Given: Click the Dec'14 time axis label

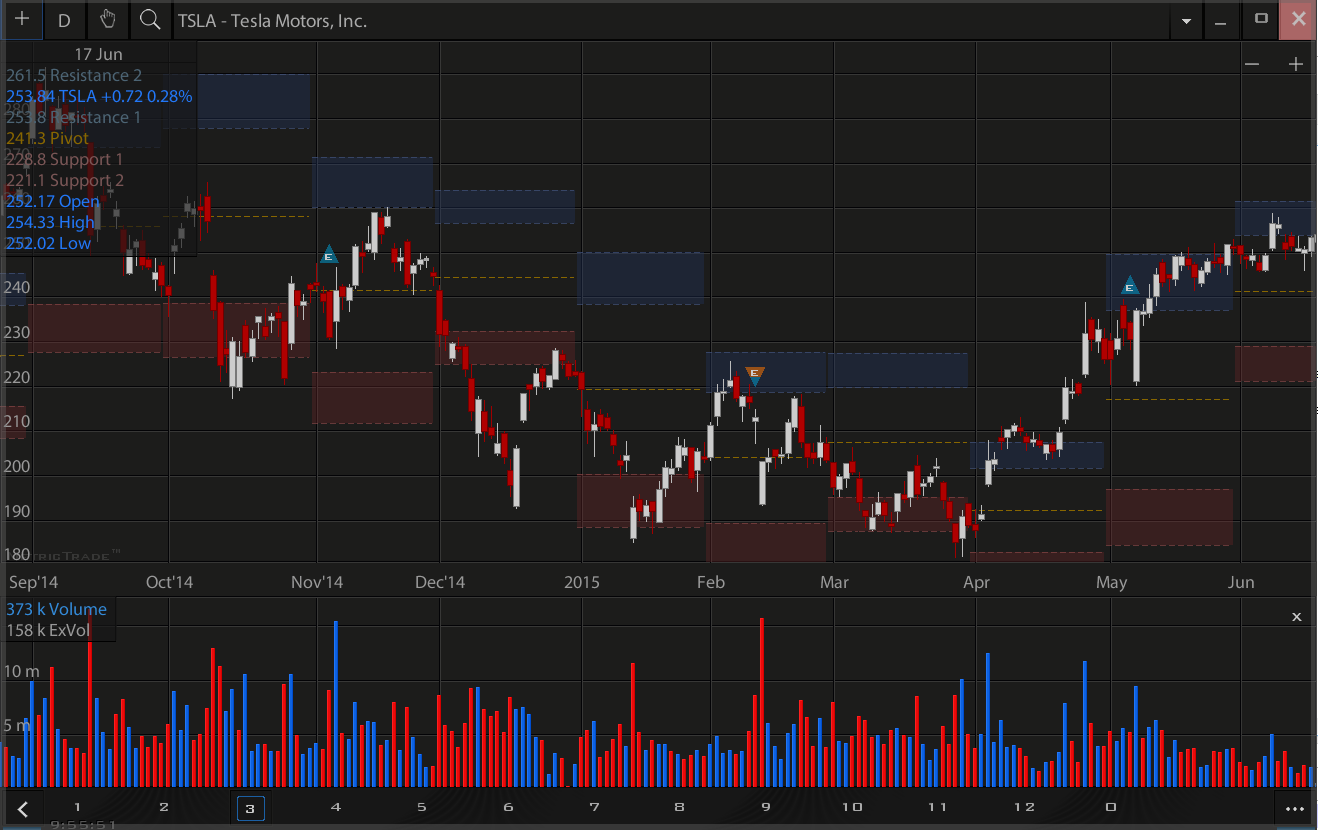Looking at the screenshot, I should pos(440,582).
